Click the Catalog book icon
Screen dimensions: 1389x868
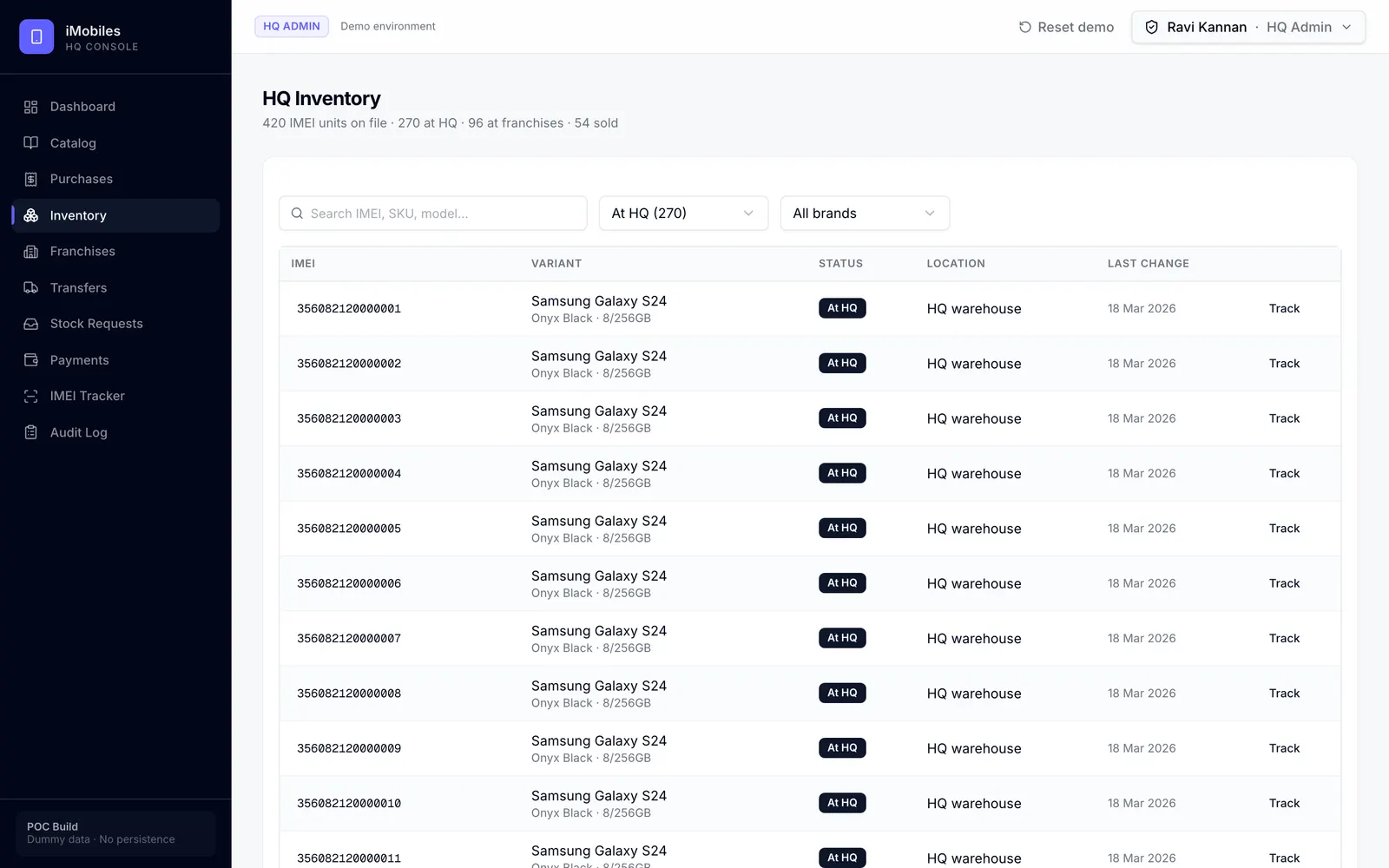point(31,143)
